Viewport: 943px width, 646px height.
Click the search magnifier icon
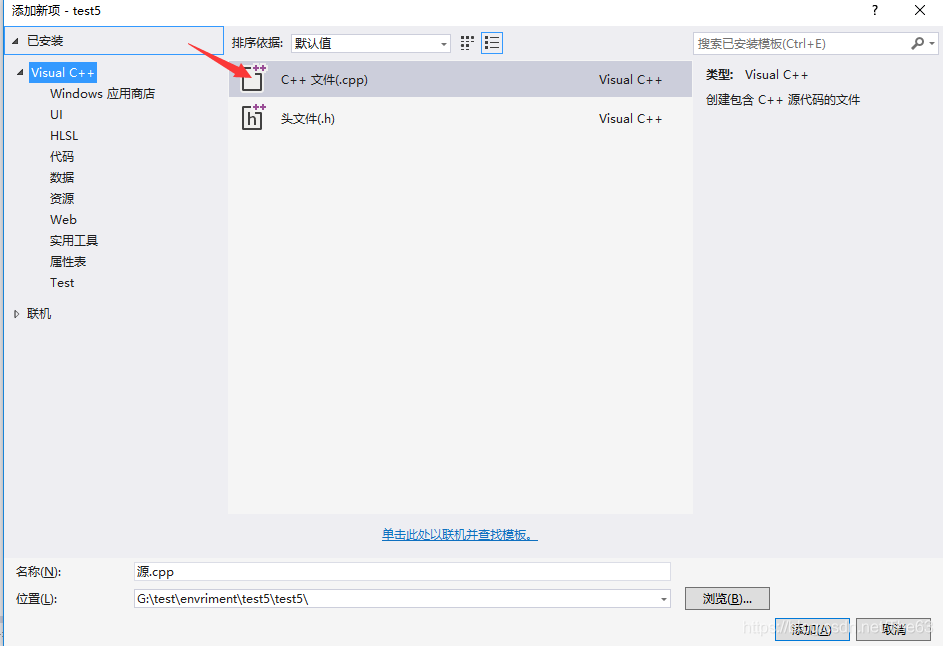[x=917, y=43]
